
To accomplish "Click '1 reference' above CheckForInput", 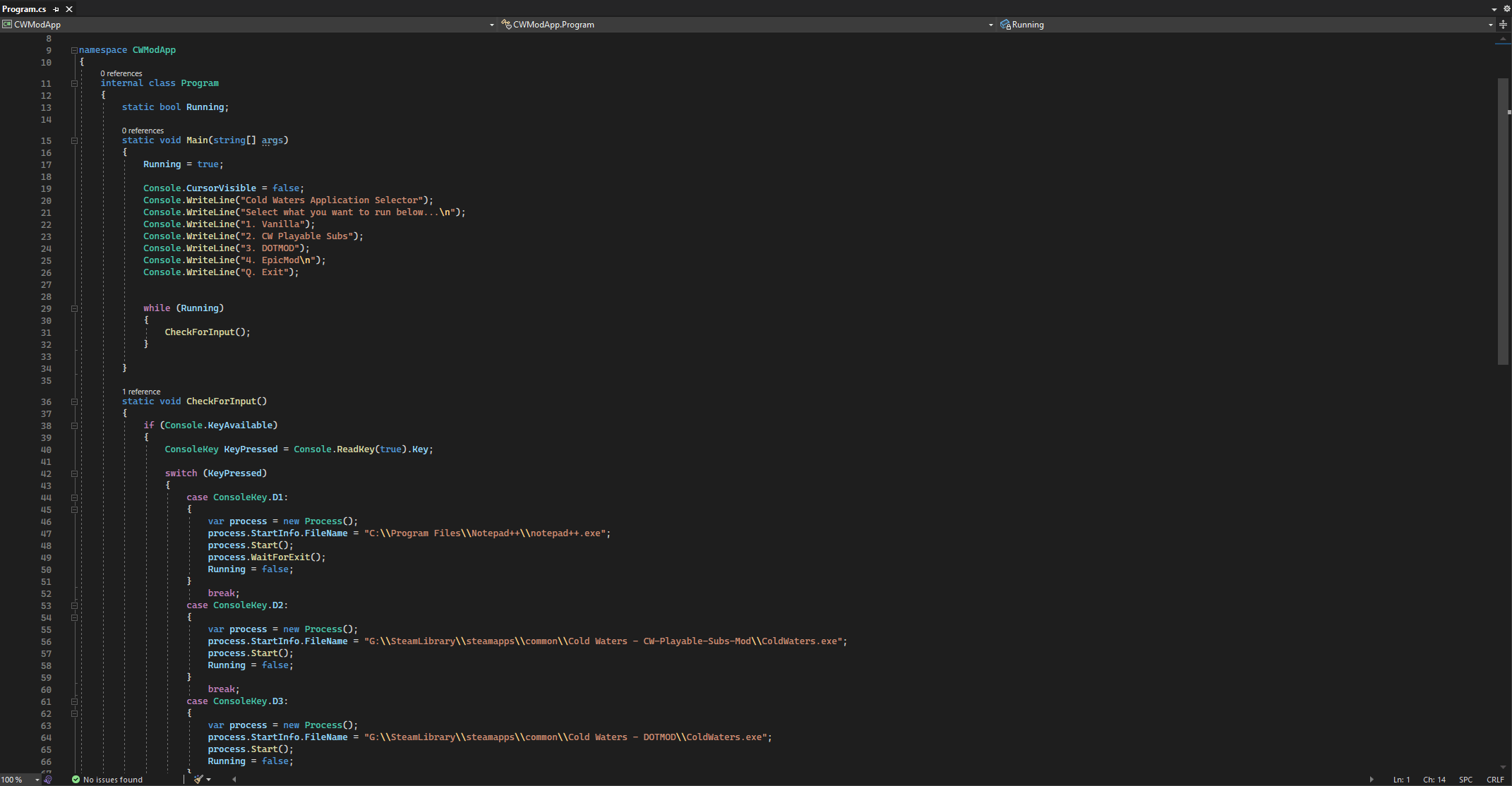I will click(141, 392).
